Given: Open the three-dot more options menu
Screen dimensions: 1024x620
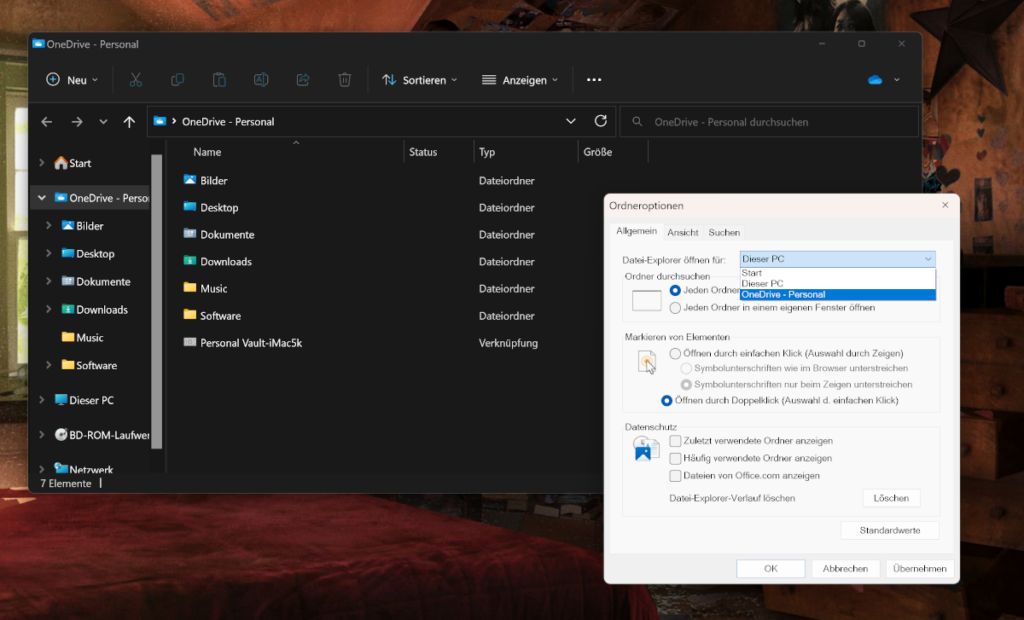Looking at the screenshot, I should click(x=594, y=80).
